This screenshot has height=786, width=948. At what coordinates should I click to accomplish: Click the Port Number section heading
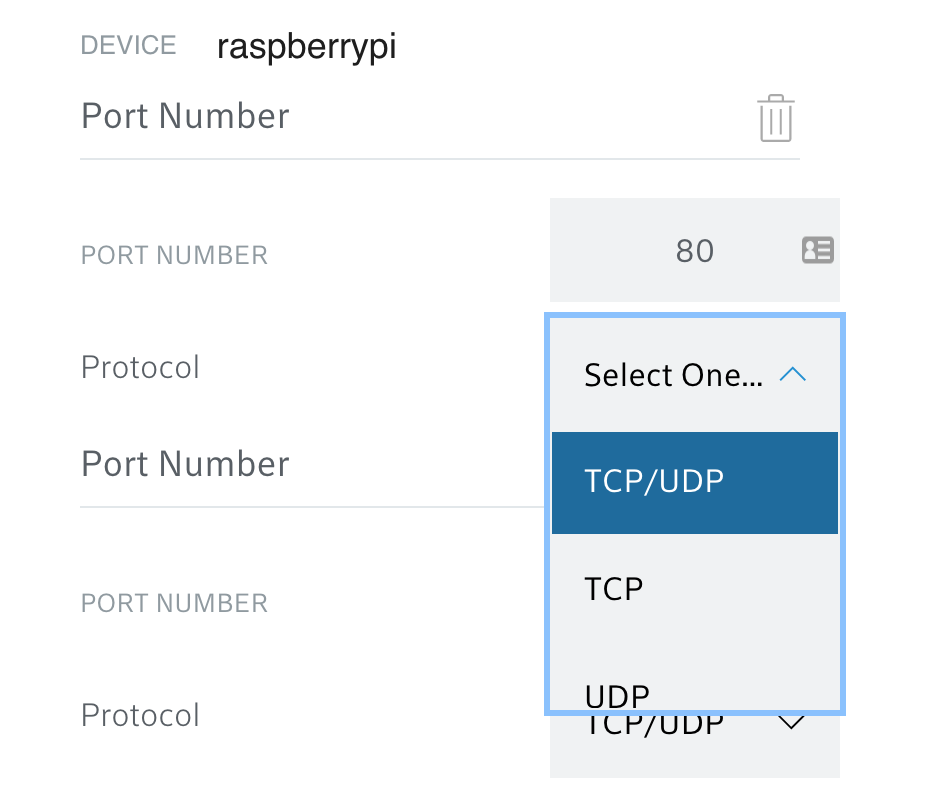[184, 116]
